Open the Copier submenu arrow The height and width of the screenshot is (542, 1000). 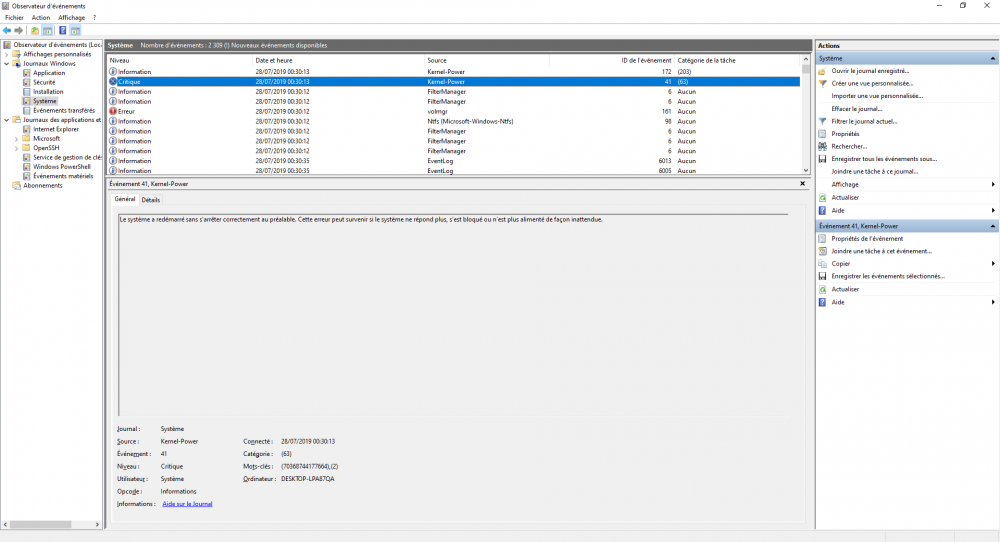[992, 264]
